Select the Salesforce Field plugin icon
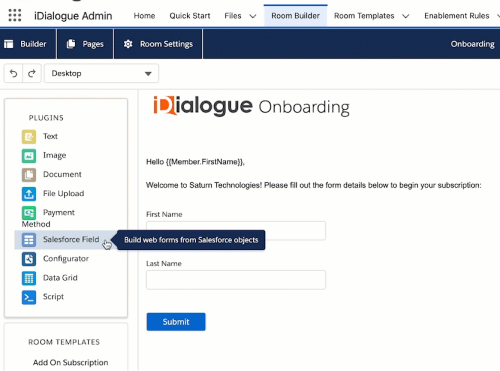The height and width of the screenshot is (371, 500). 29,240
